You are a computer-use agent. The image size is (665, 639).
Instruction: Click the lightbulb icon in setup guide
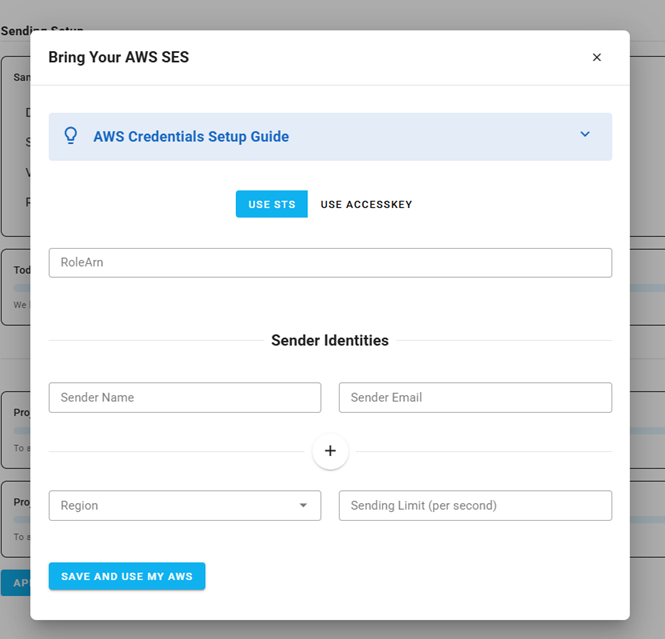71,136
